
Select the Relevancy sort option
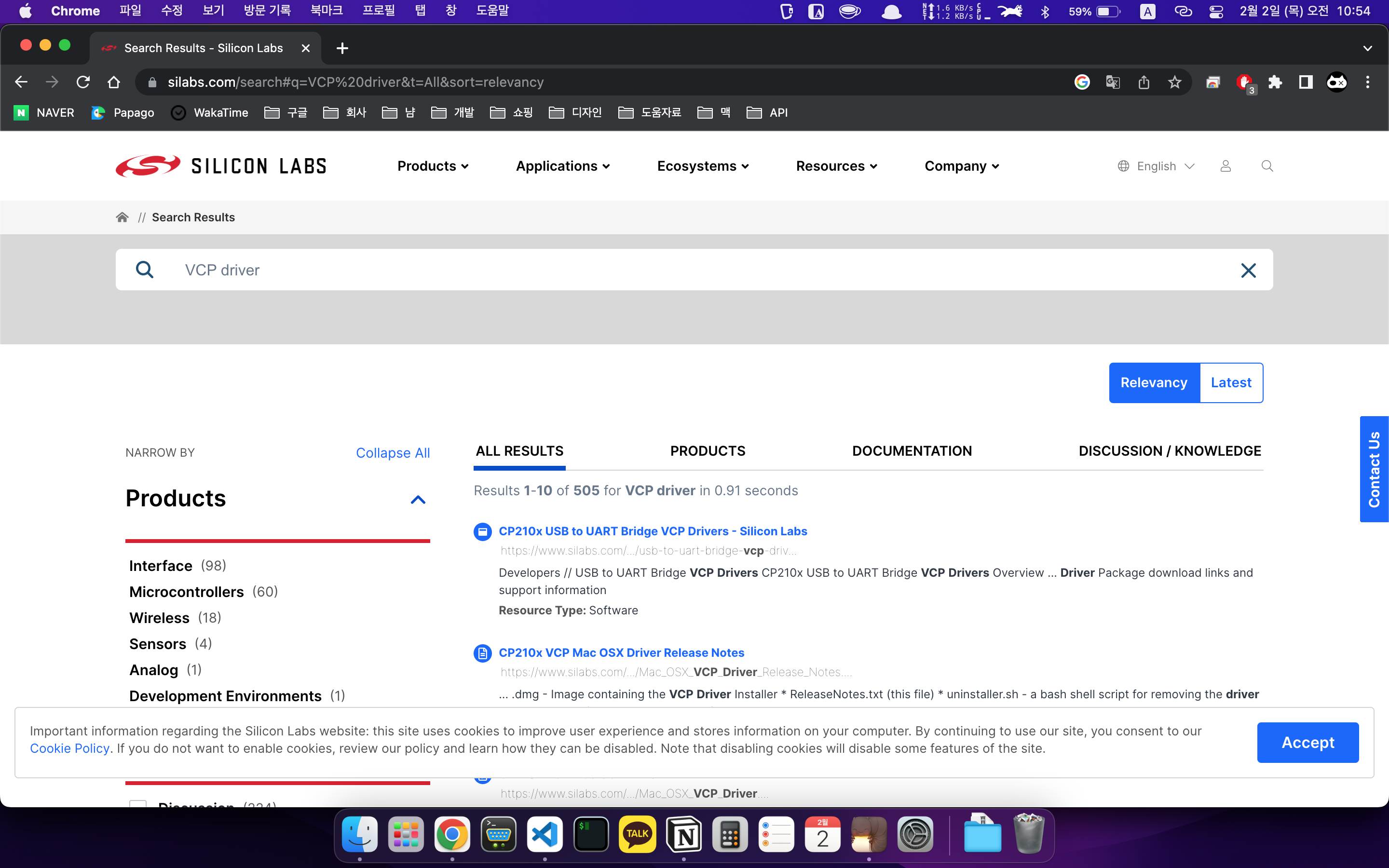1154,382
